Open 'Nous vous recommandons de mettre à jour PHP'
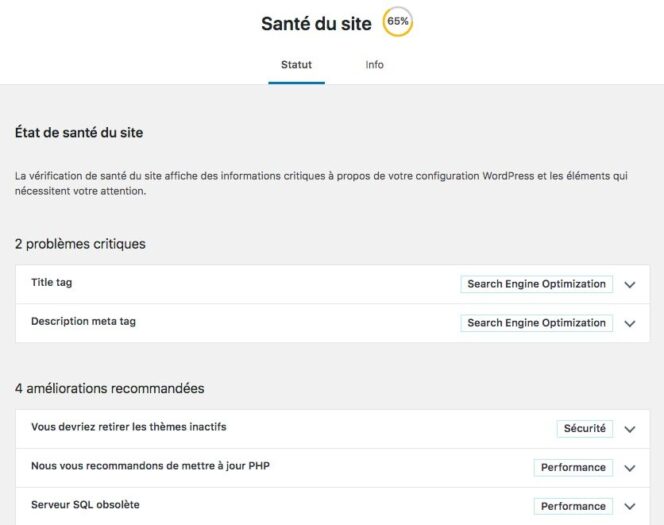Viewport: 664px width, 525px height. [x=150, y=466]
